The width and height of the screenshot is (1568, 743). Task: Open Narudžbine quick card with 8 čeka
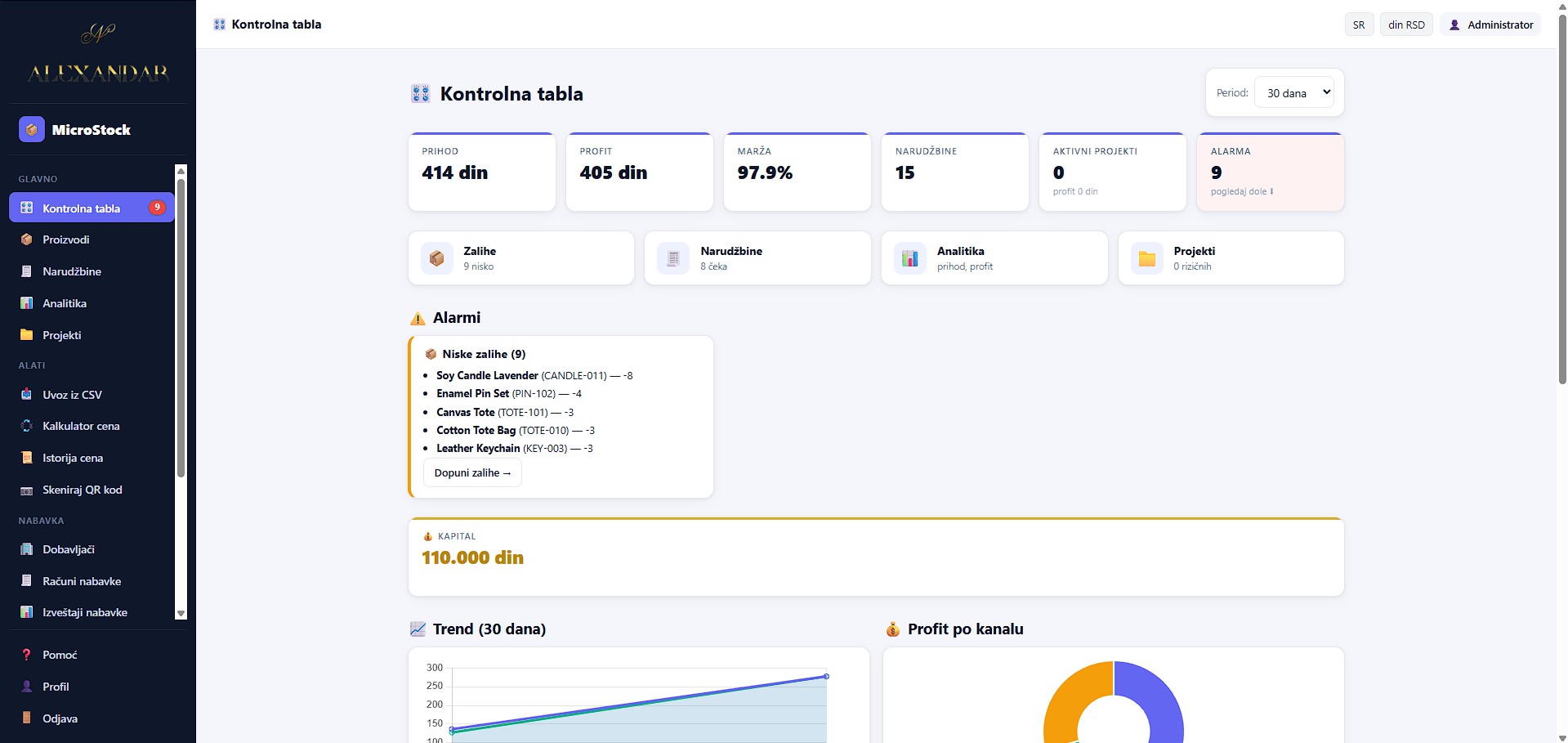(x=757, y=258)
